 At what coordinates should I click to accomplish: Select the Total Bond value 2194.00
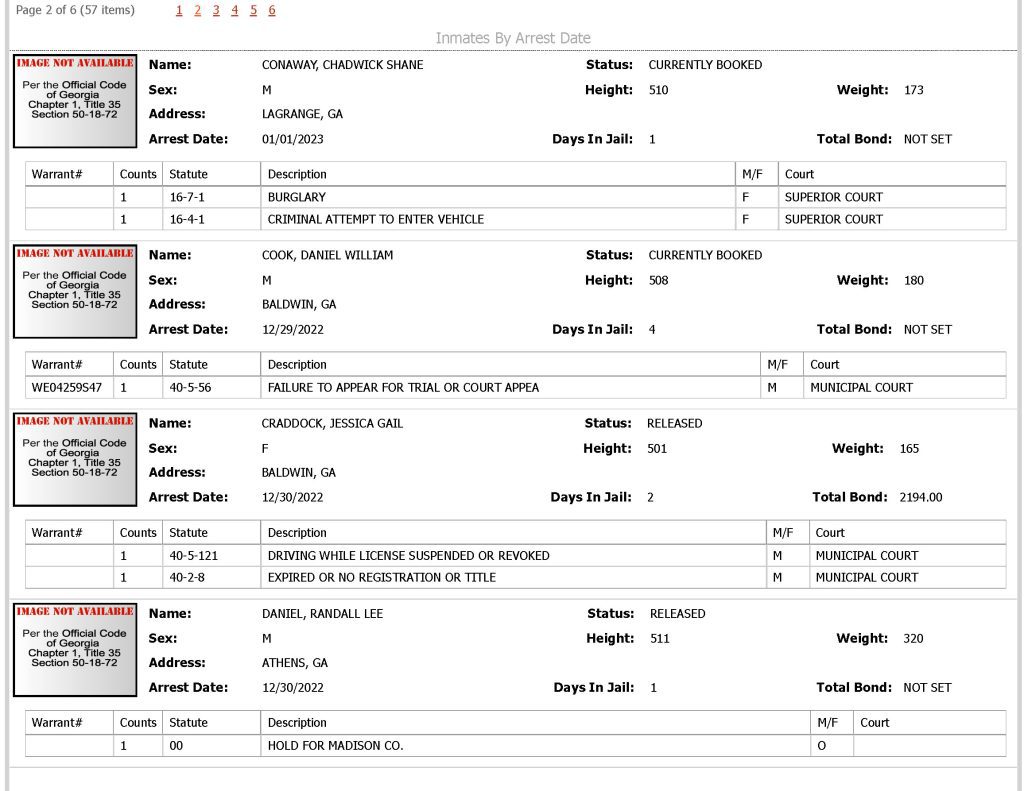(x=921, y=497)
